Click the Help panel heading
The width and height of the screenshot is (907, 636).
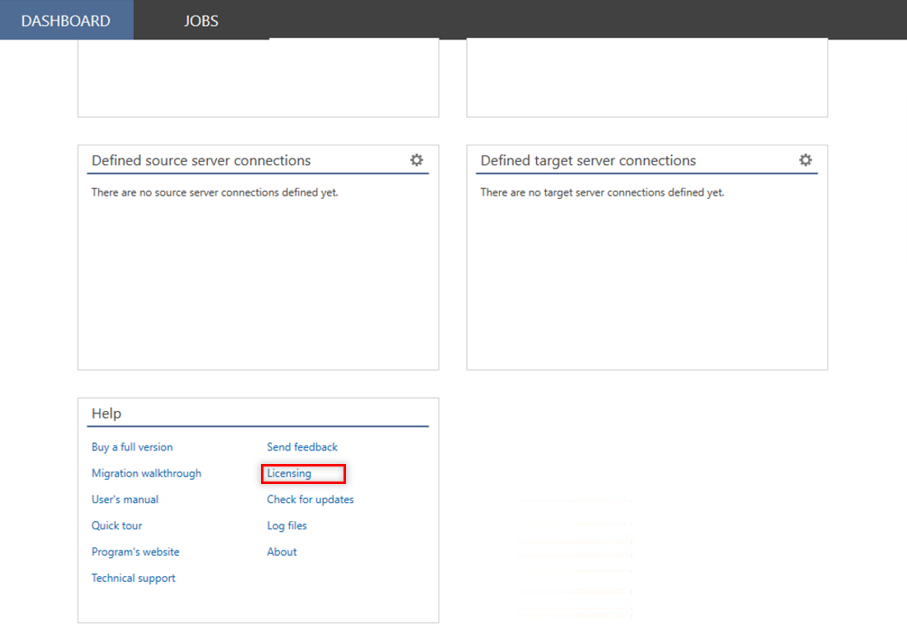tap(106, 413)
